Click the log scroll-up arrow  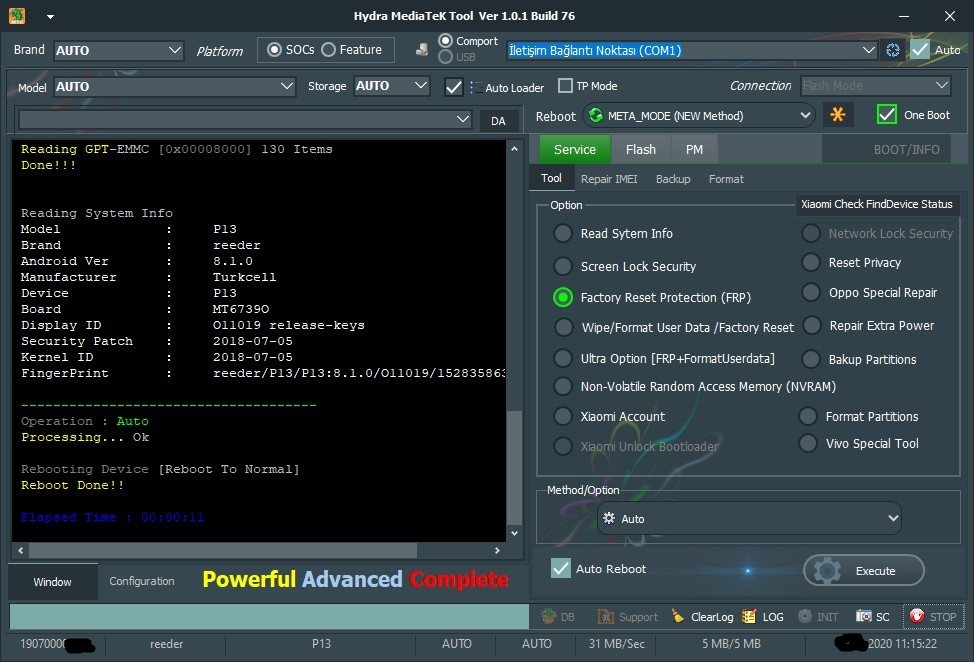point(514,149)
